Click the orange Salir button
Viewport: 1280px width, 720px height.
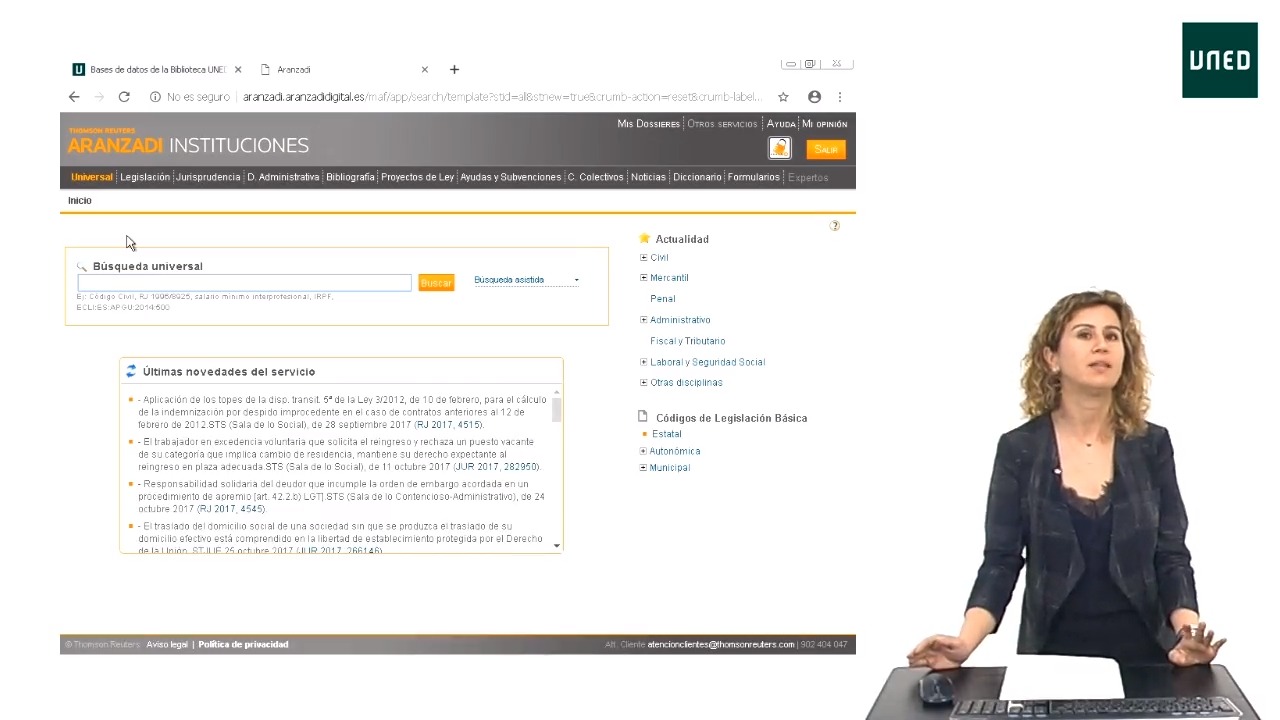click(826, 149)
